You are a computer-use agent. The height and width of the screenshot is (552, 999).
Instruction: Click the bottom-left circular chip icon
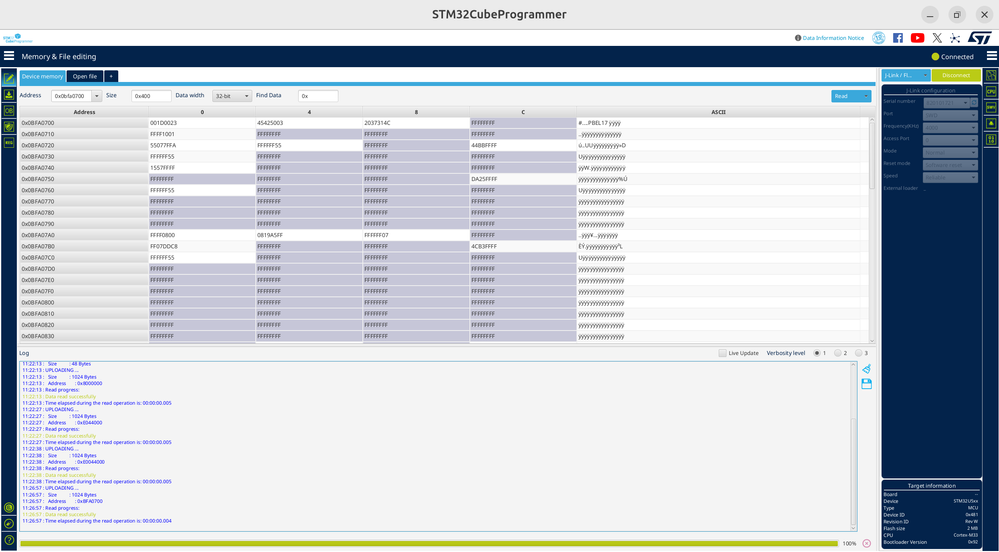[9, 507]
